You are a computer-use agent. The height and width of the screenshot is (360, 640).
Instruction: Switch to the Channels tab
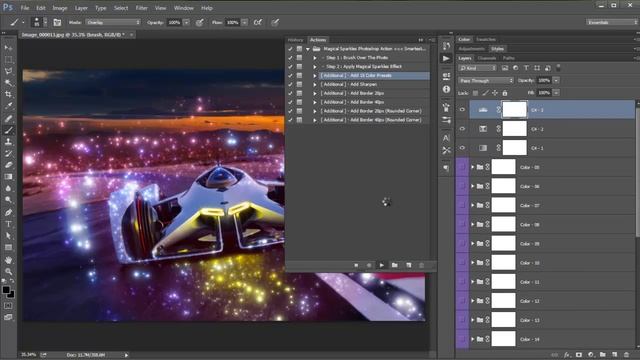pos(487,58)
